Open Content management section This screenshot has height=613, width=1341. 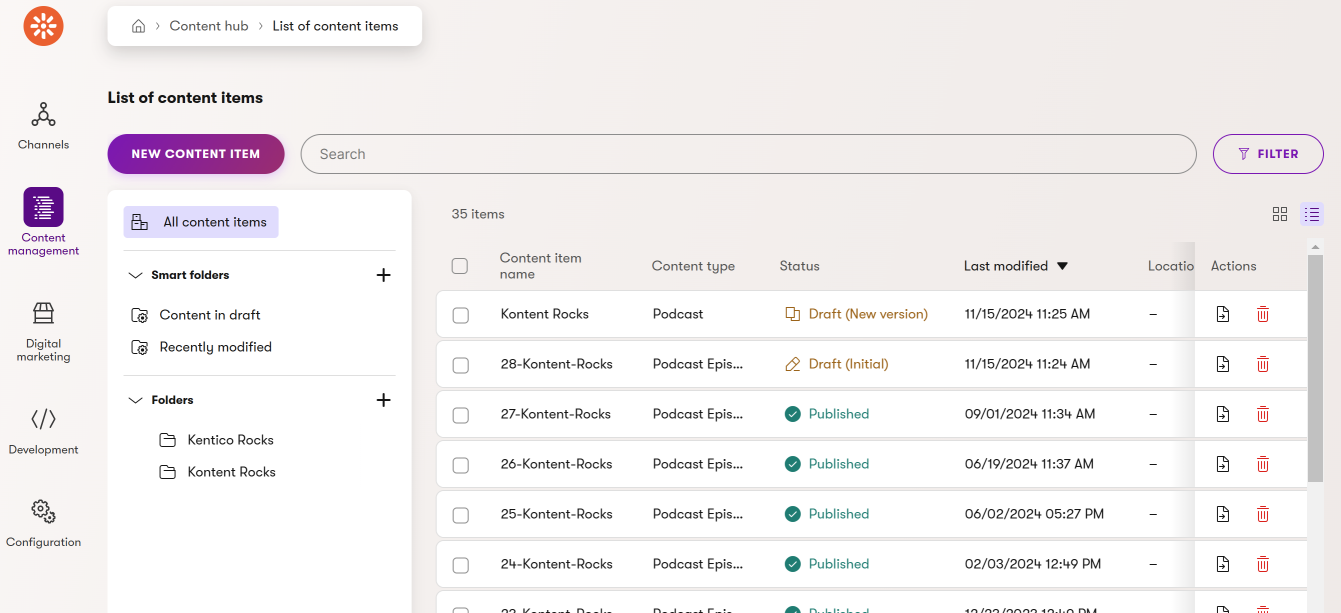[x=43, y=222]
